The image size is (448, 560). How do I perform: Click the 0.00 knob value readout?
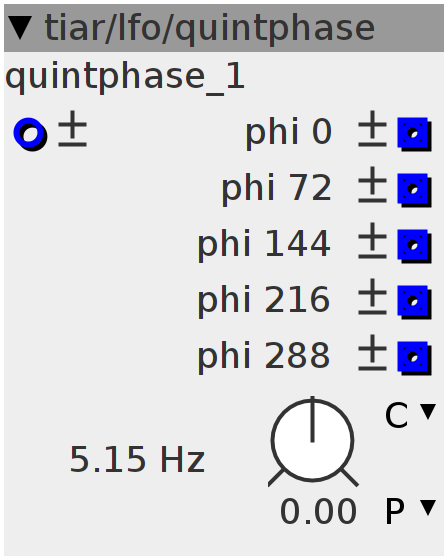[x=318, y=511]
